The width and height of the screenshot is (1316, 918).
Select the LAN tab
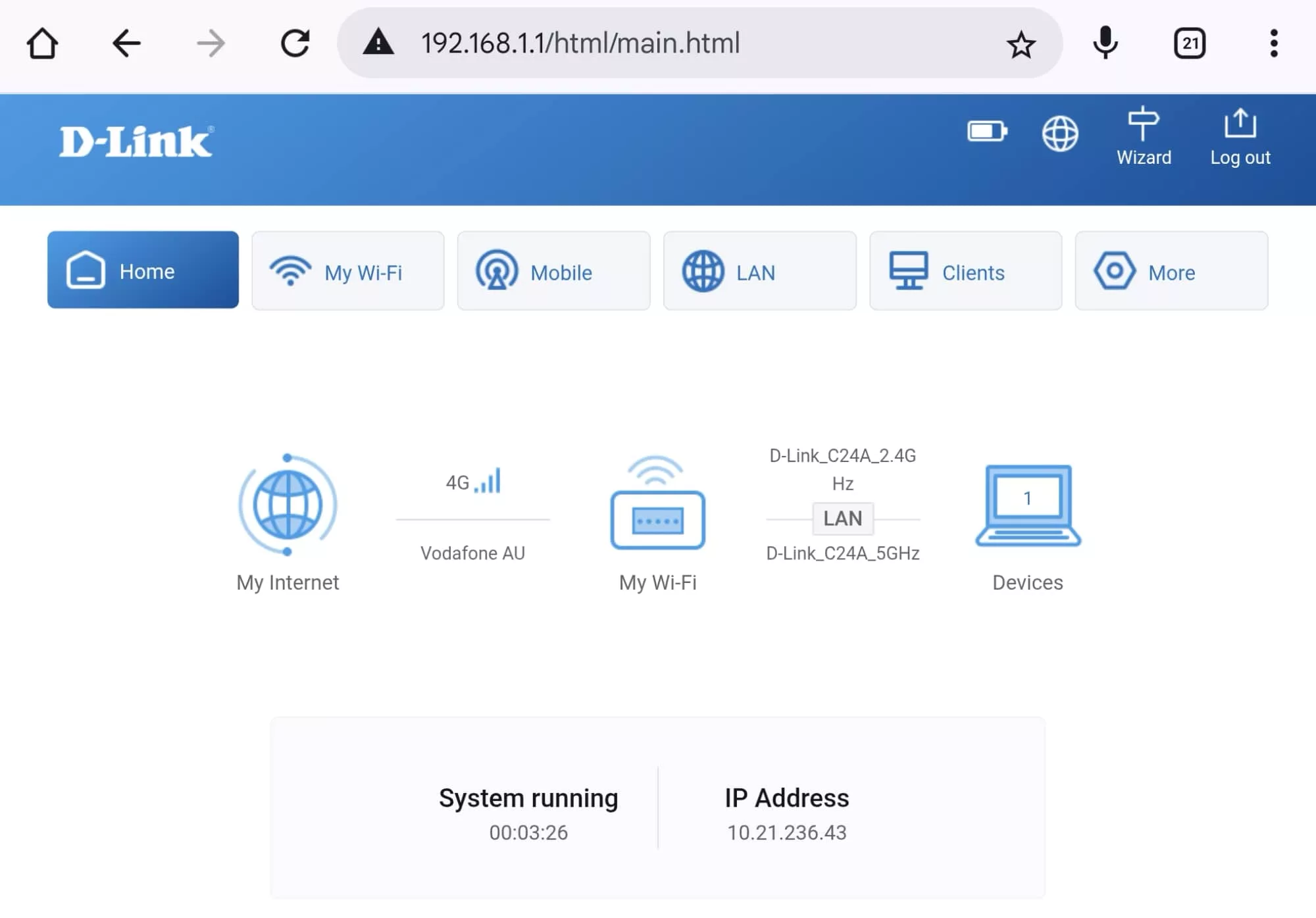[759, 271]
